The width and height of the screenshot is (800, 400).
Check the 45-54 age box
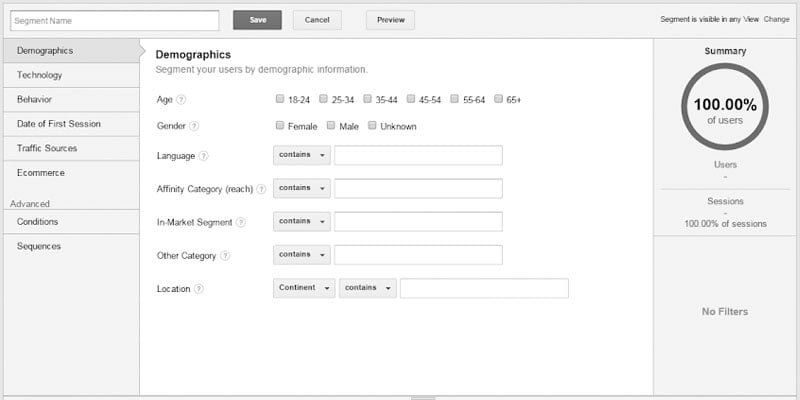(x=411, y=99)
